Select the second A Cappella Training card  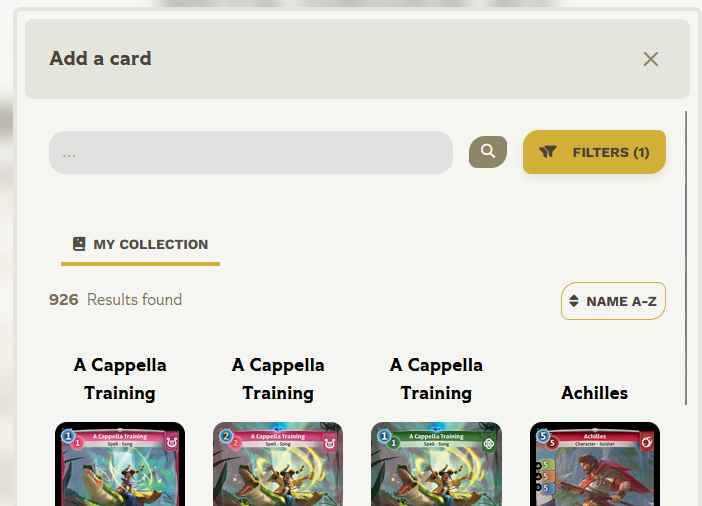[x=278, y=464]
